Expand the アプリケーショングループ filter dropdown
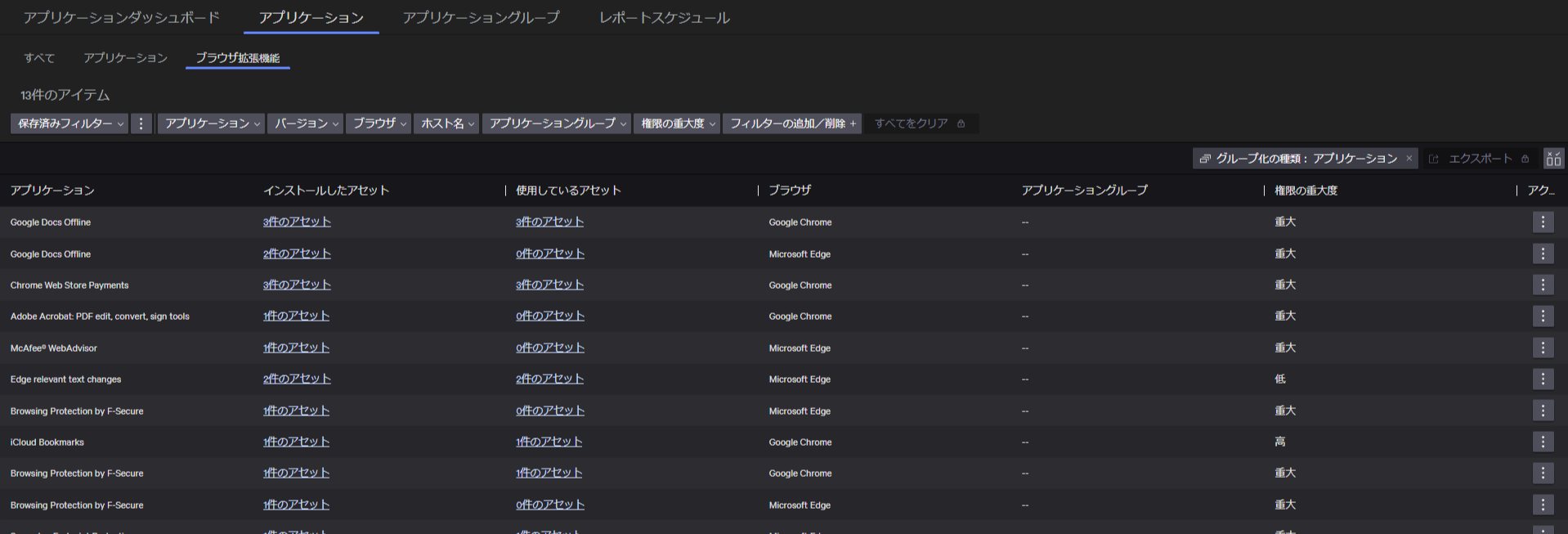 coord(557,123)
